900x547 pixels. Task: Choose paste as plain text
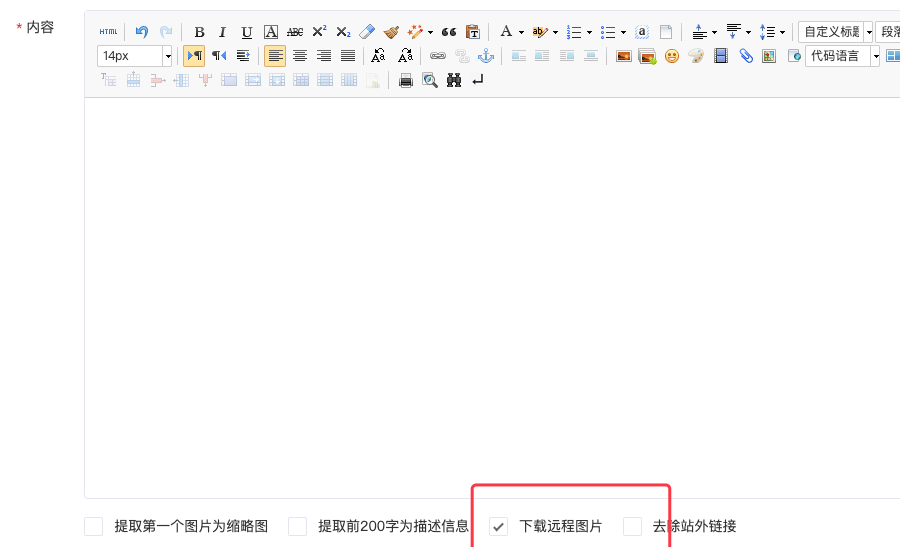(473, 32)
